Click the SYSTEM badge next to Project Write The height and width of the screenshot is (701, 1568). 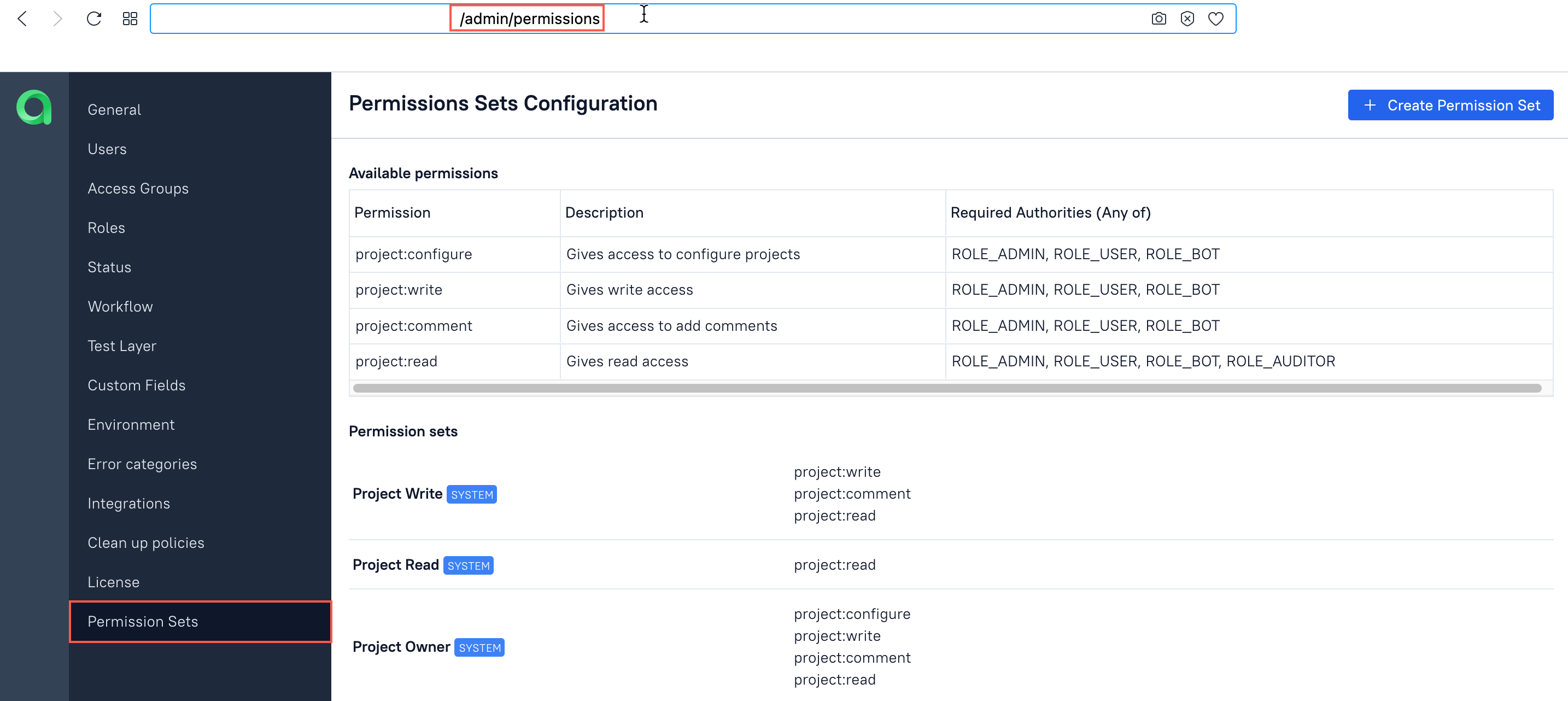(471, 494)
